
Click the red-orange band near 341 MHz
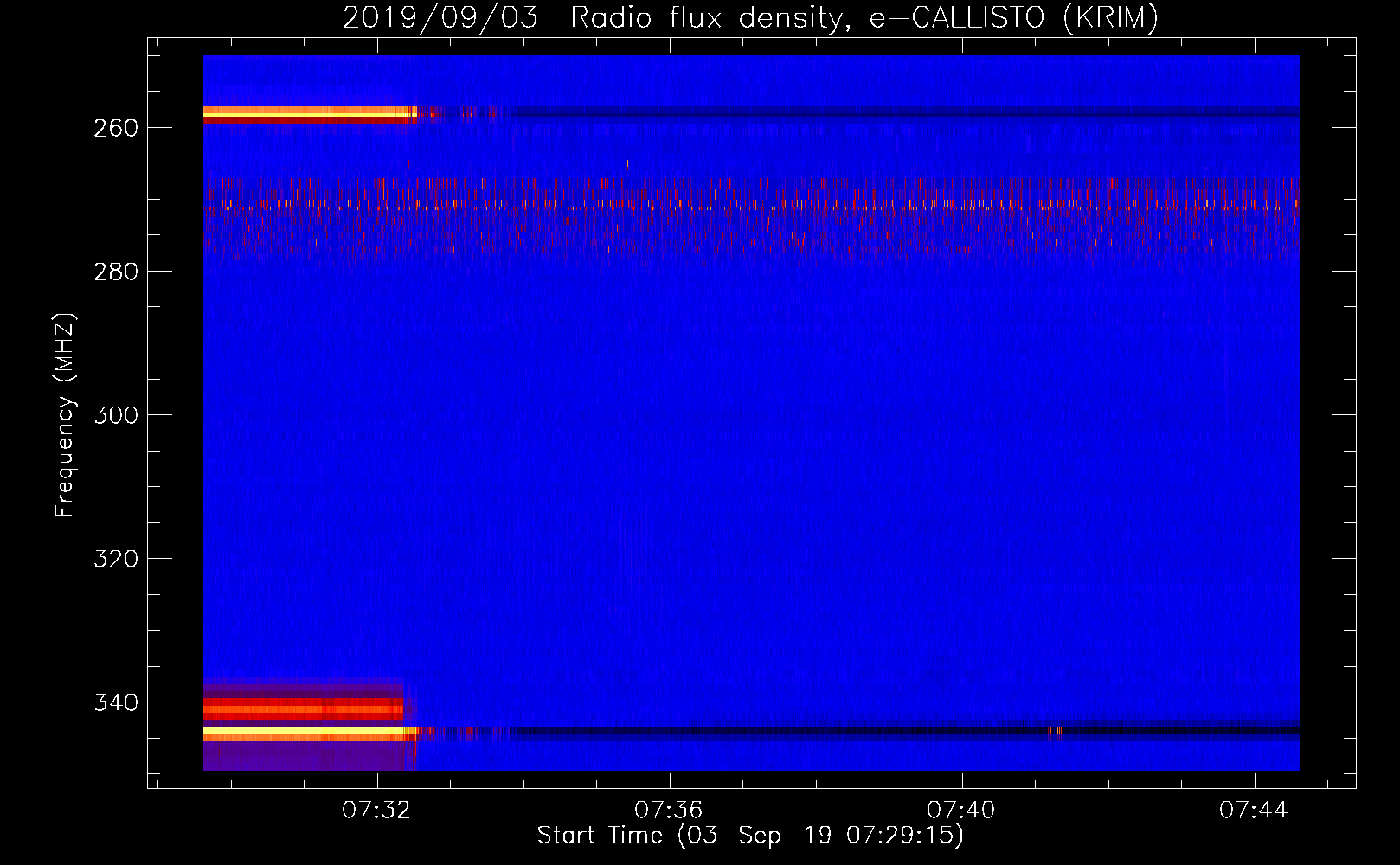(303, 709)
